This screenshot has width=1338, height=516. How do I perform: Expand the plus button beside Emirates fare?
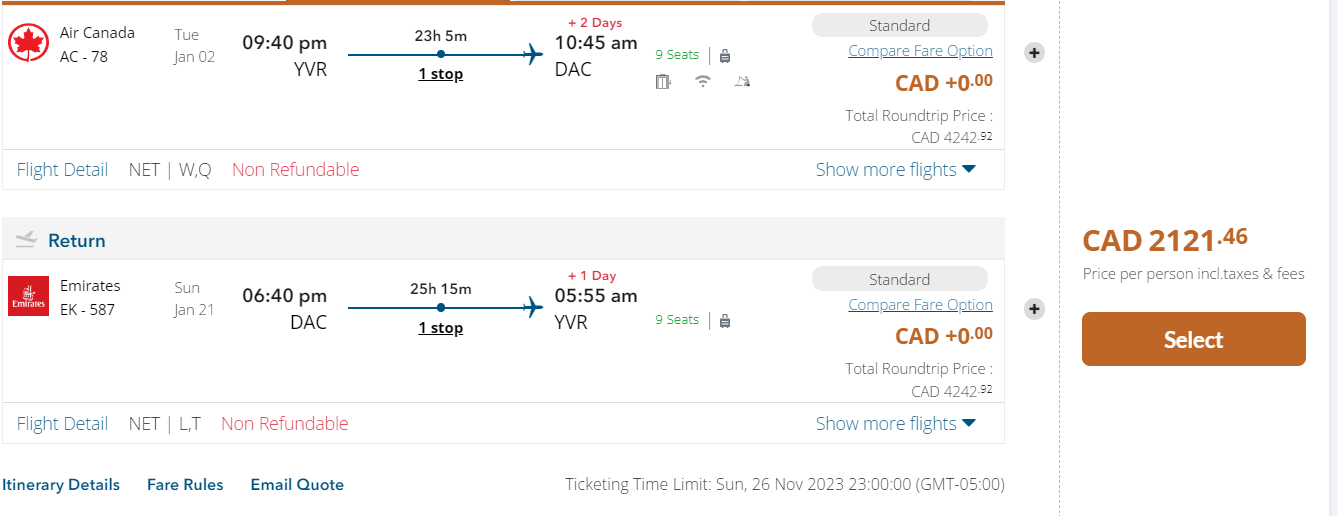1035,309
